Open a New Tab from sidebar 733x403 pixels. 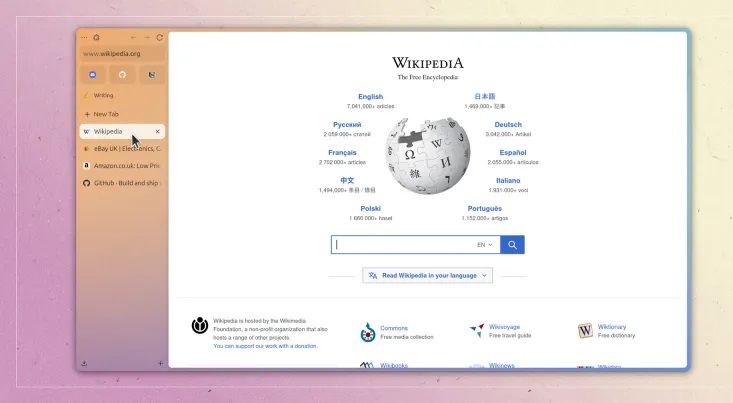(105, 114)
